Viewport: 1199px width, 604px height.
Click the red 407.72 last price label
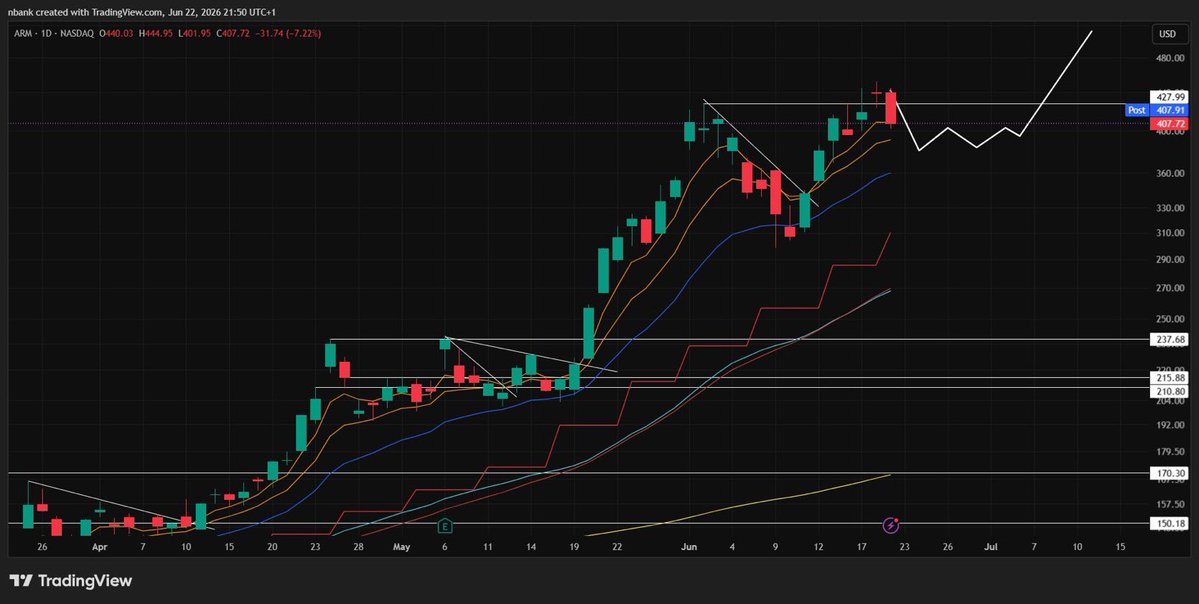tap(1167, 123)
